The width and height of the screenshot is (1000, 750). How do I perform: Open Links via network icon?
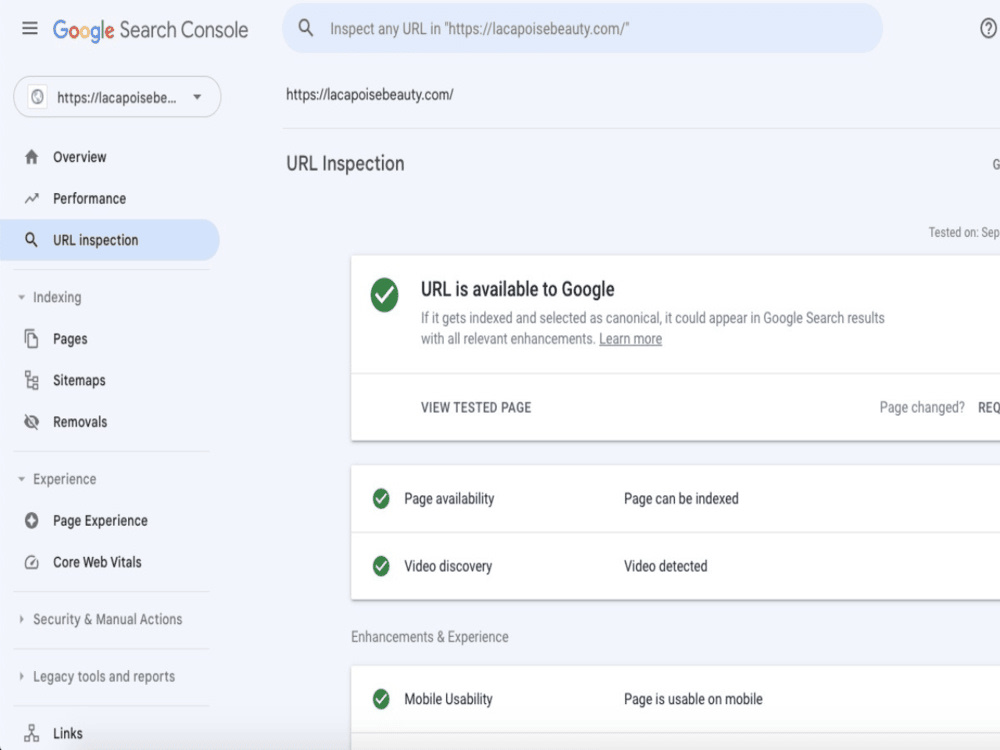click(31, 733)
